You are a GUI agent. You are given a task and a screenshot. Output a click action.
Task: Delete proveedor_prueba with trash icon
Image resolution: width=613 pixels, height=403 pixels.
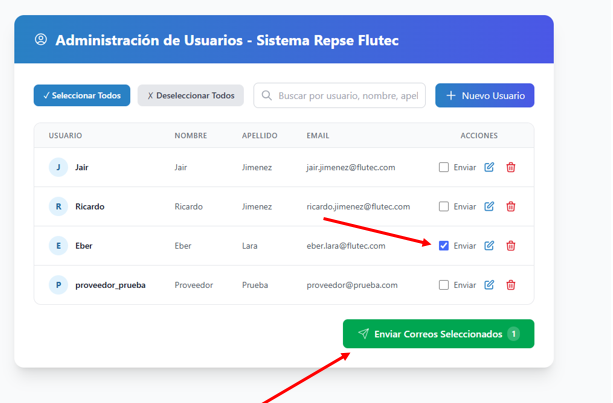(x=511, y=285)
